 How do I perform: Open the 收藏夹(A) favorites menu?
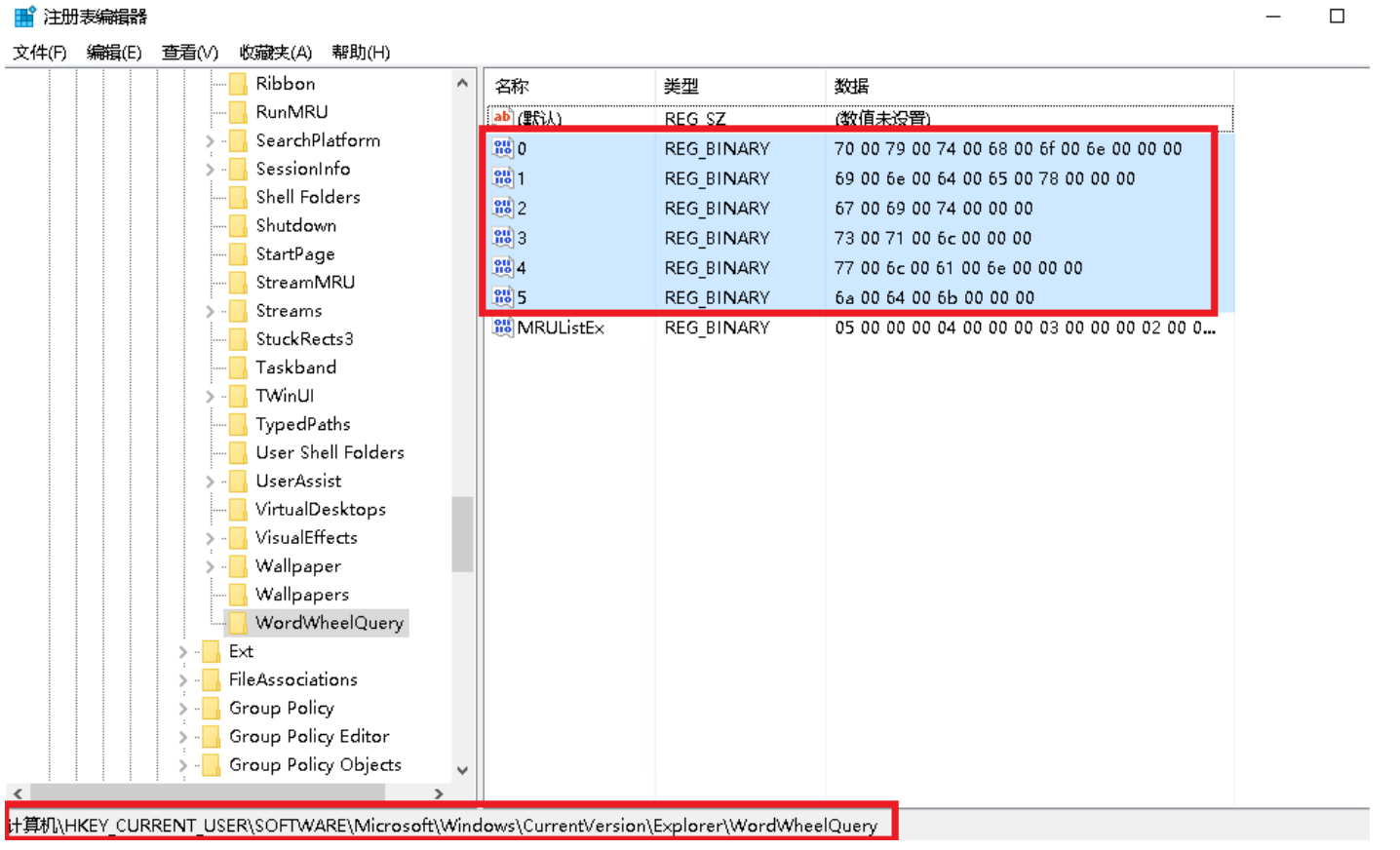[275, 53]
